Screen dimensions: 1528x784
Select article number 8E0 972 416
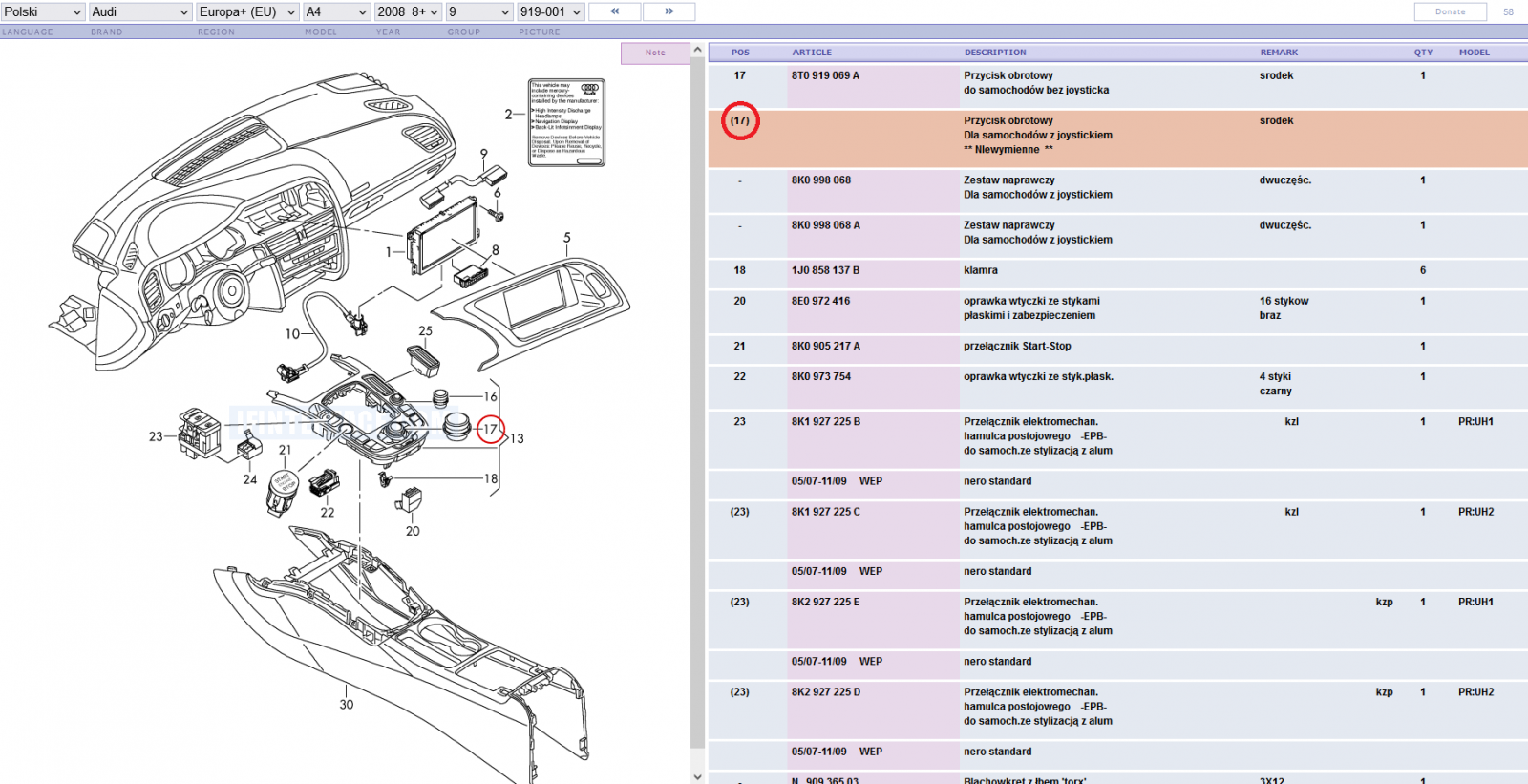820,301
